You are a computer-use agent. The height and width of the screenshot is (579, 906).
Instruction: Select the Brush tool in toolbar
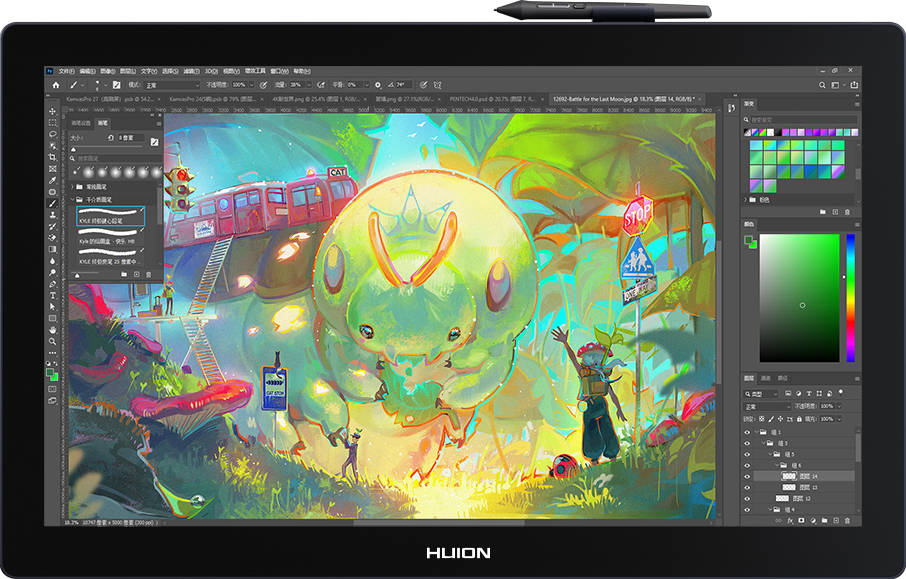[53, 203]
